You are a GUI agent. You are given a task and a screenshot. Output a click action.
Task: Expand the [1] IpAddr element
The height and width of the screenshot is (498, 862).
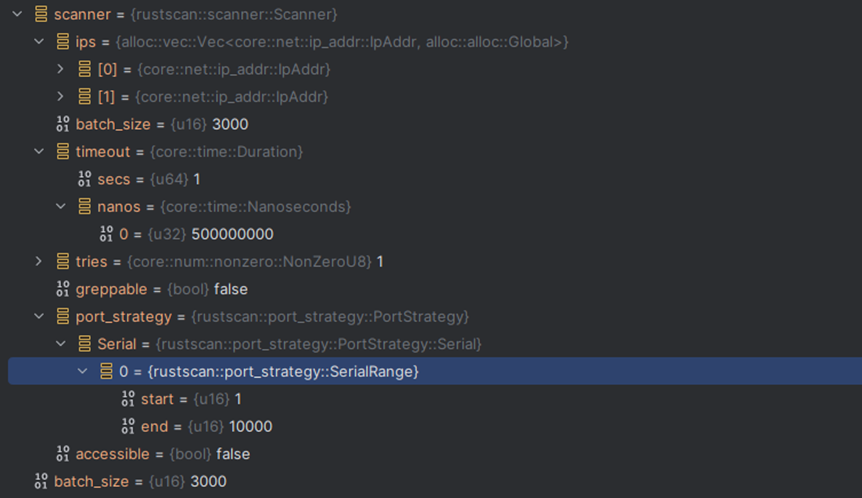(x=61, y=97)
